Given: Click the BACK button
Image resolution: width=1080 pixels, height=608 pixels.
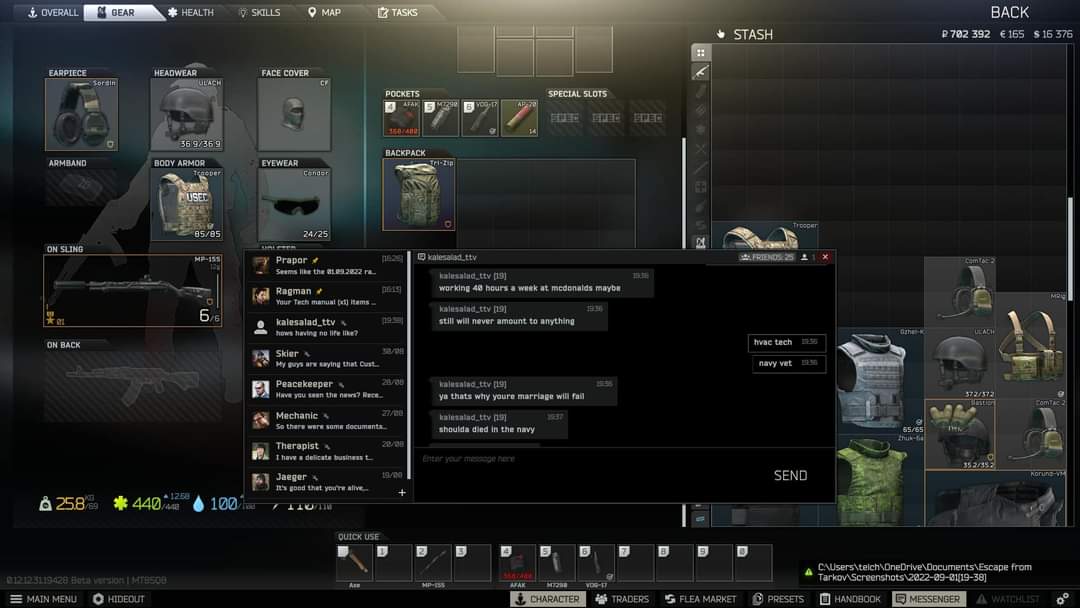Looking at the screenshot, I should 1009,12.
